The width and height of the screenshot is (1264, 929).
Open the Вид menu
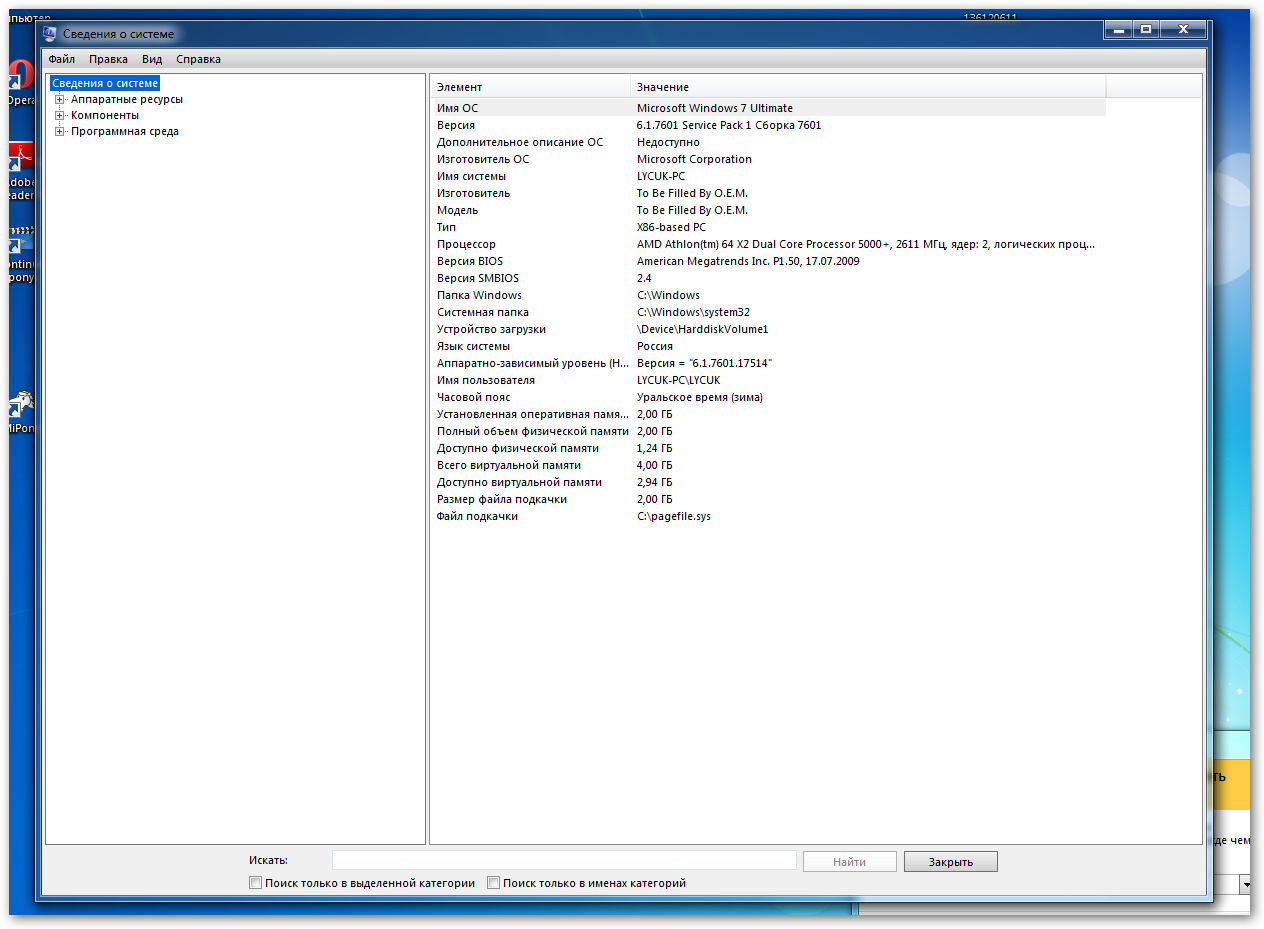pyautogui.click(x=152, y=59)
